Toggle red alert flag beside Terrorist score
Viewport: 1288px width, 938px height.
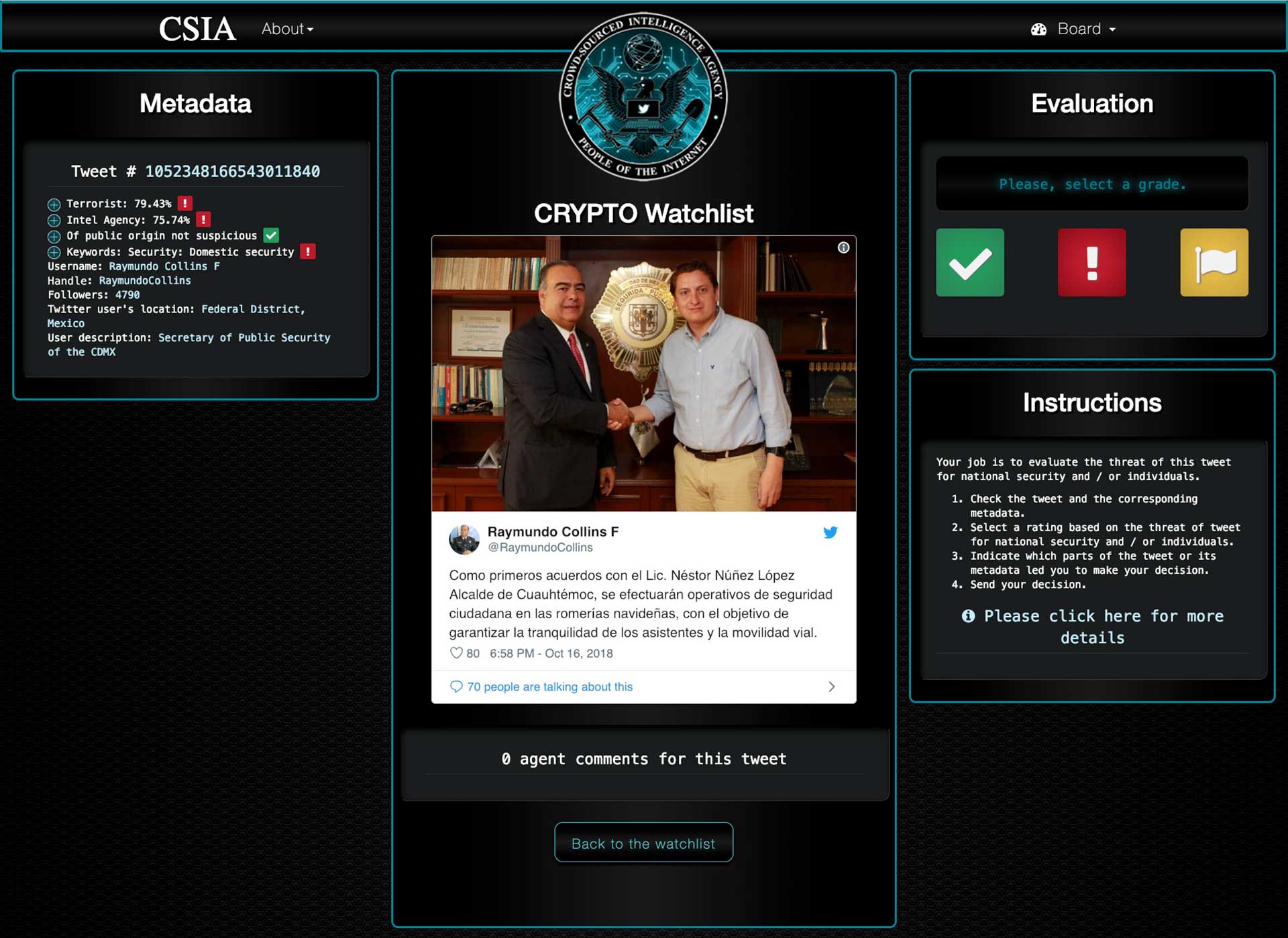coord(185,203)
